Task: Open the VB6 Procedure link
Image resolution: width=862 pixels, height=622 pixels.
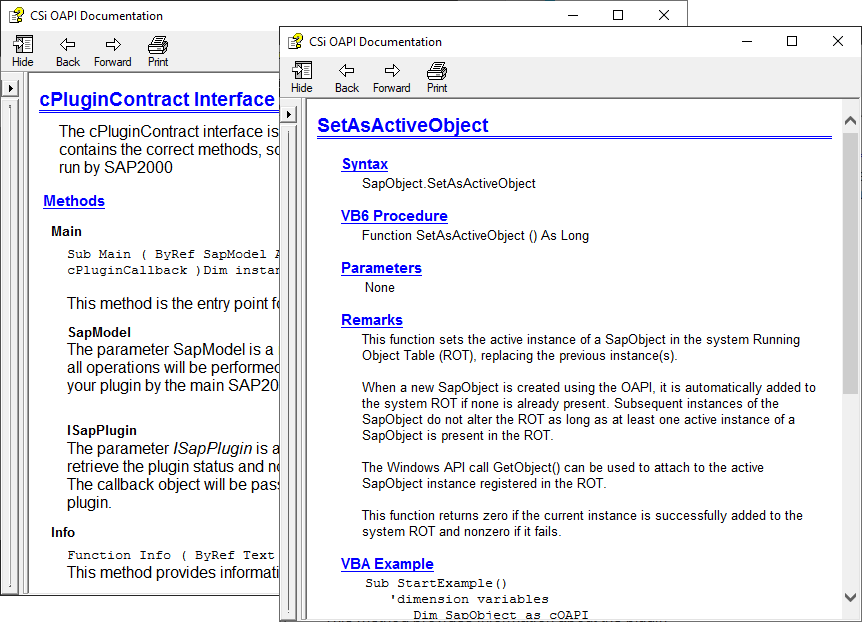Action: [394, 216]
